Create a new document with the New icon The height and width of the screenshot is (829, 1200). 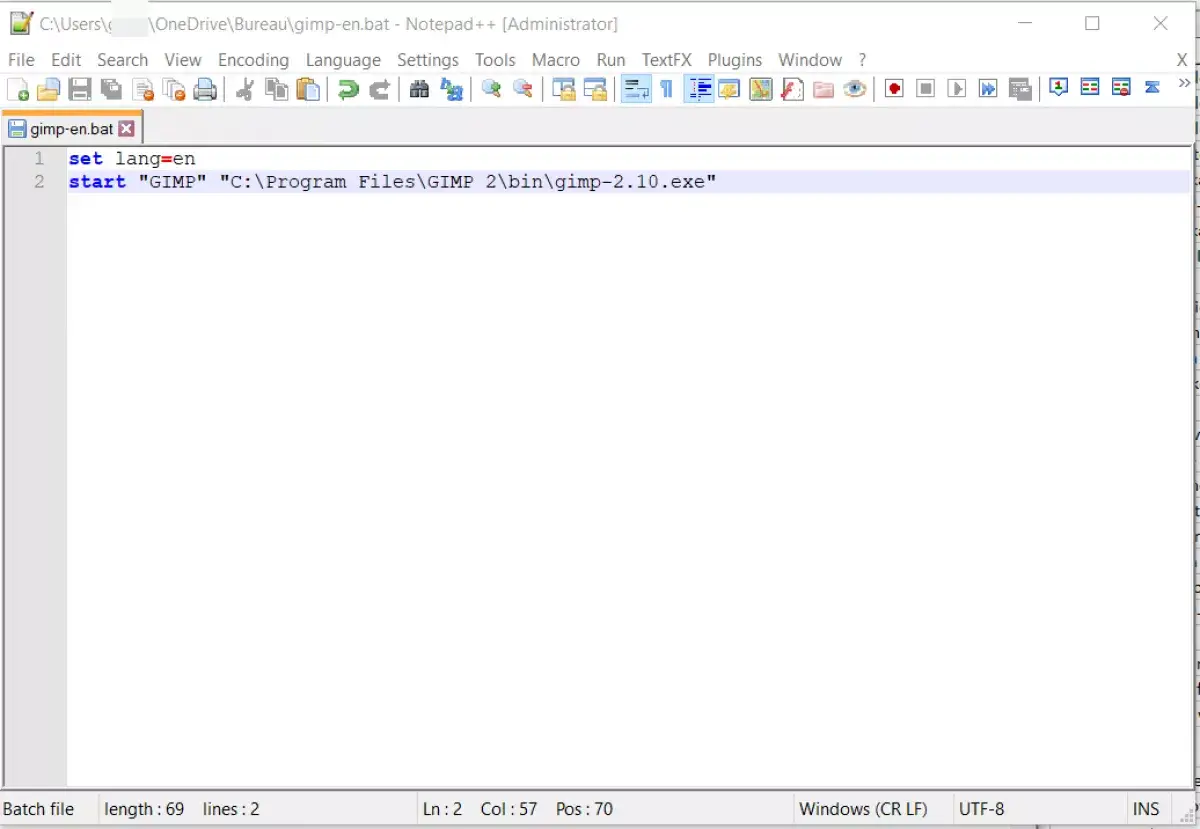coord(18,90)
